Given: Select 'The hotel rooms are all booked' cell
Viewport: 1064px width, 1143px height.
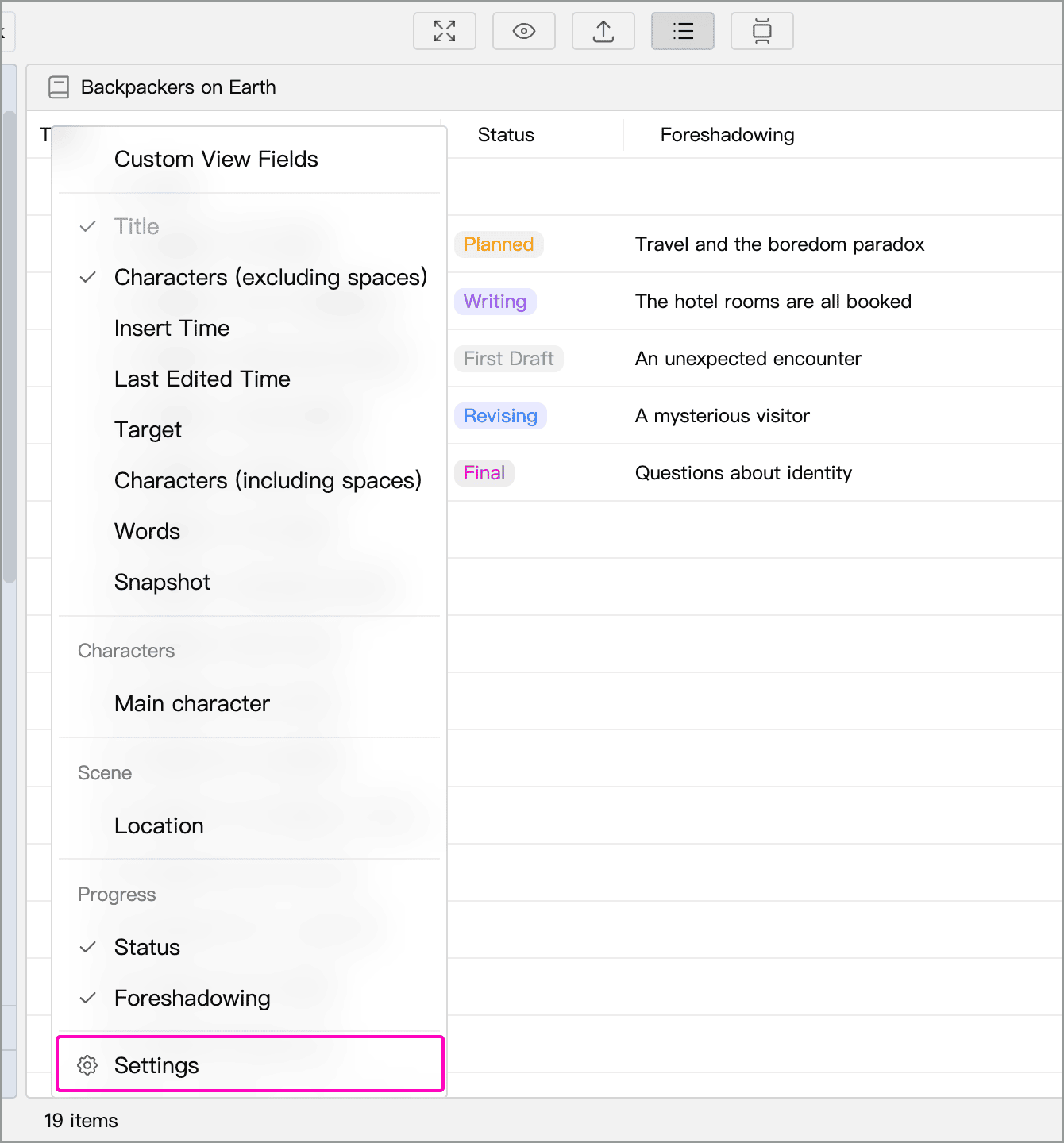Looking at the screenshot, I should click(773, 302).
